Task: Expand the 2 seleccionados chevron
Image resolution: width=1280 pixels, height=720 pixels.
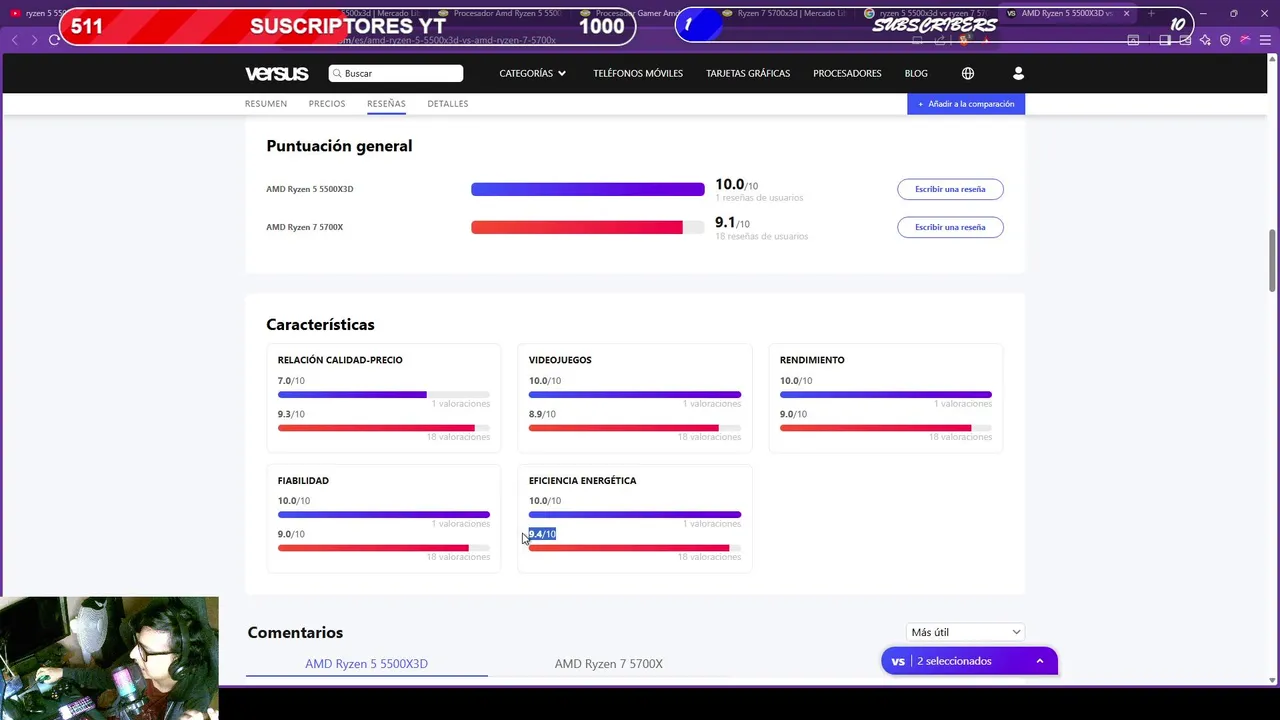Action: point(1040,661)
